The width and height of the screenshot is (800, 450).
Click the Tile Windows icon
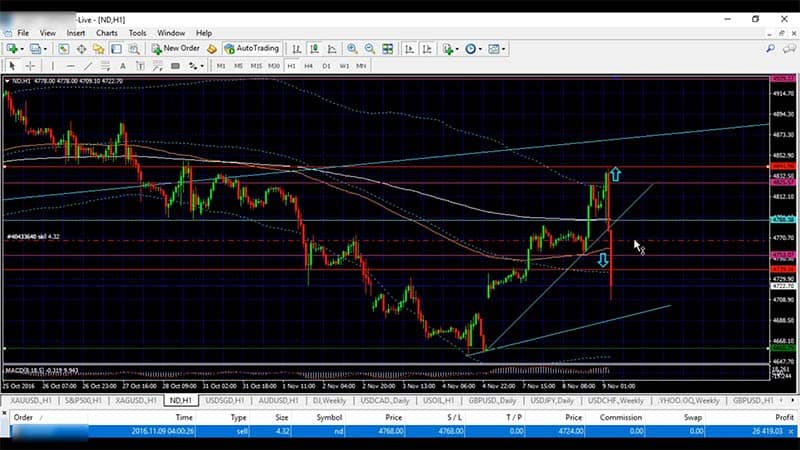pyautogui.click(x=387, y=48)
